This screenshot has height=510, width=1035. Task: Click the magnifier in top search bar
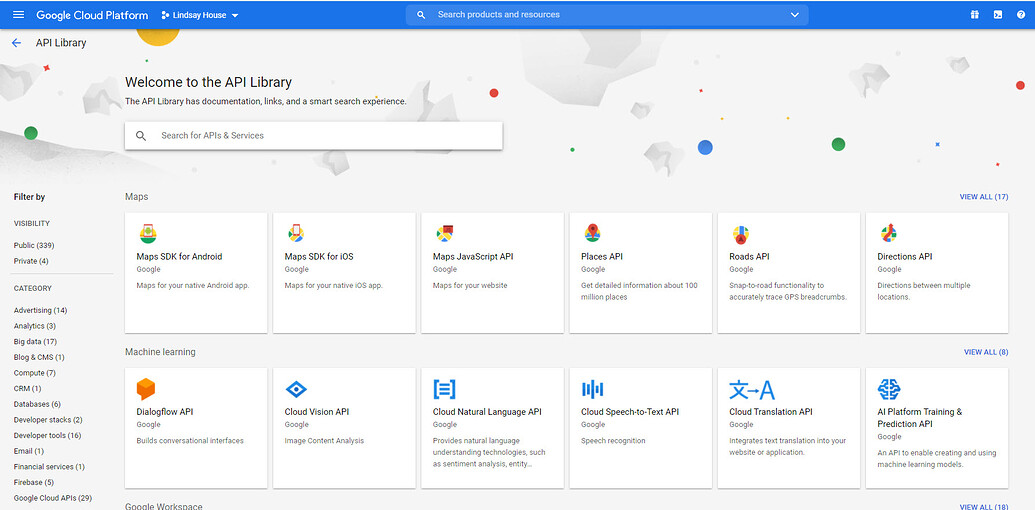421,15
